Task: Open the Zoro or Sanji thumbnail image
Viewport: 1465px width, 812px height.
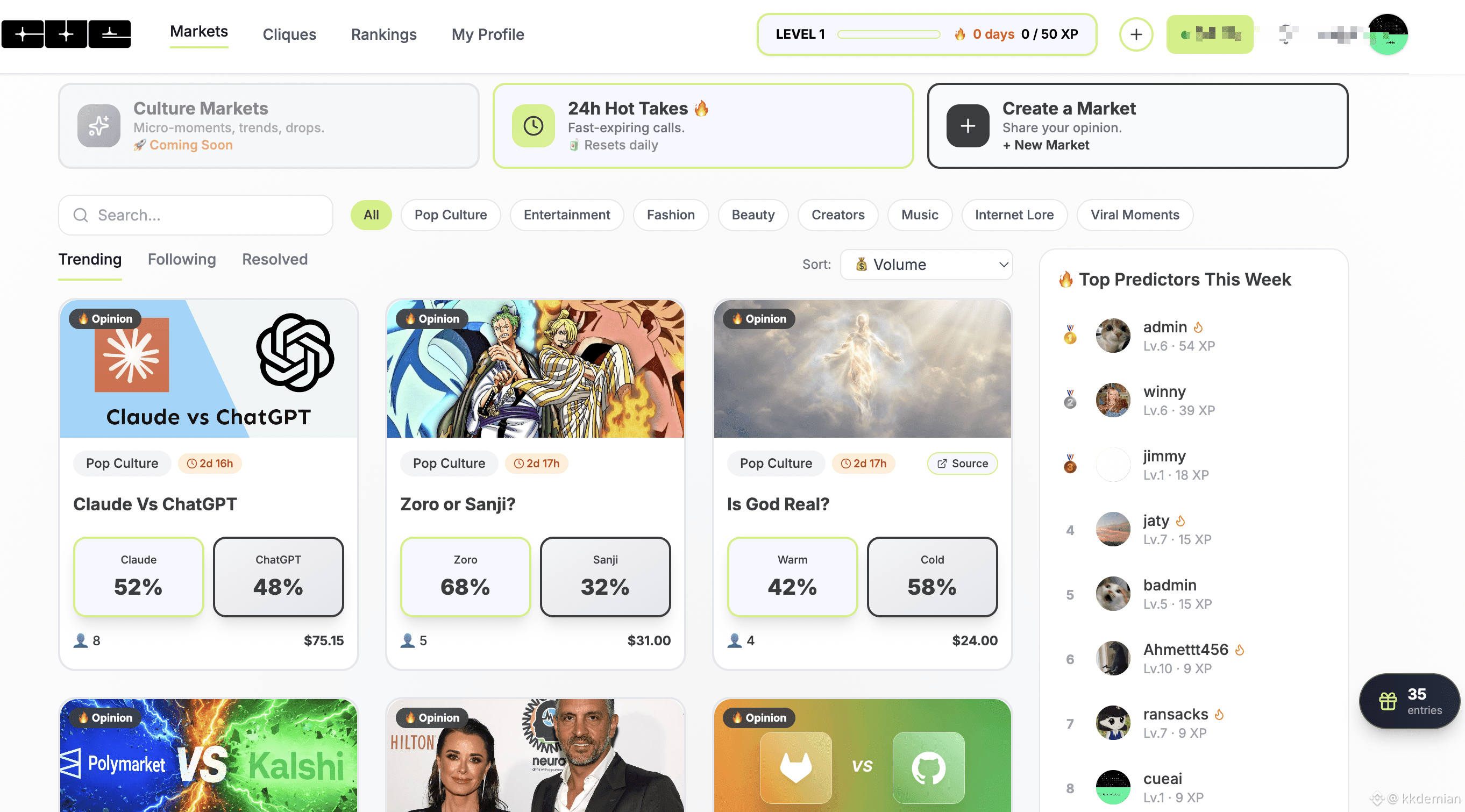Action: [x=535, y=369]
